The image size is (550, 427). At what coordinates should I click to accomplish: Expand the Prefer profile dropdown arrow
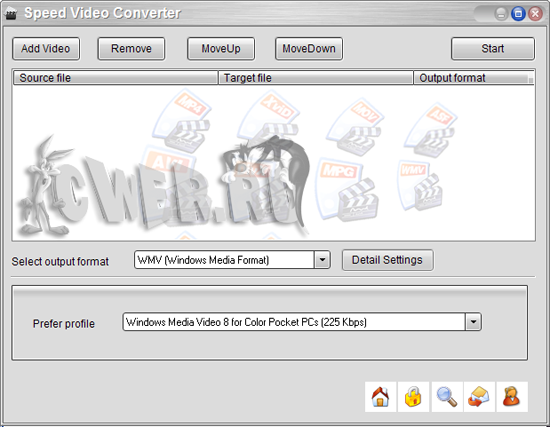coord(473,322)
